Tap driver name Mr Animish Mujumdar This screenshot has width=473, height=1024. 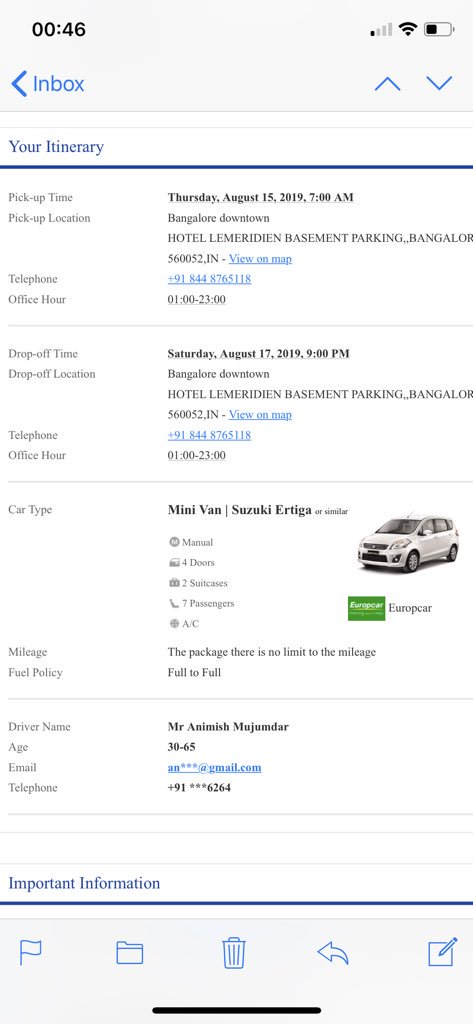click(x=228, y=727)
